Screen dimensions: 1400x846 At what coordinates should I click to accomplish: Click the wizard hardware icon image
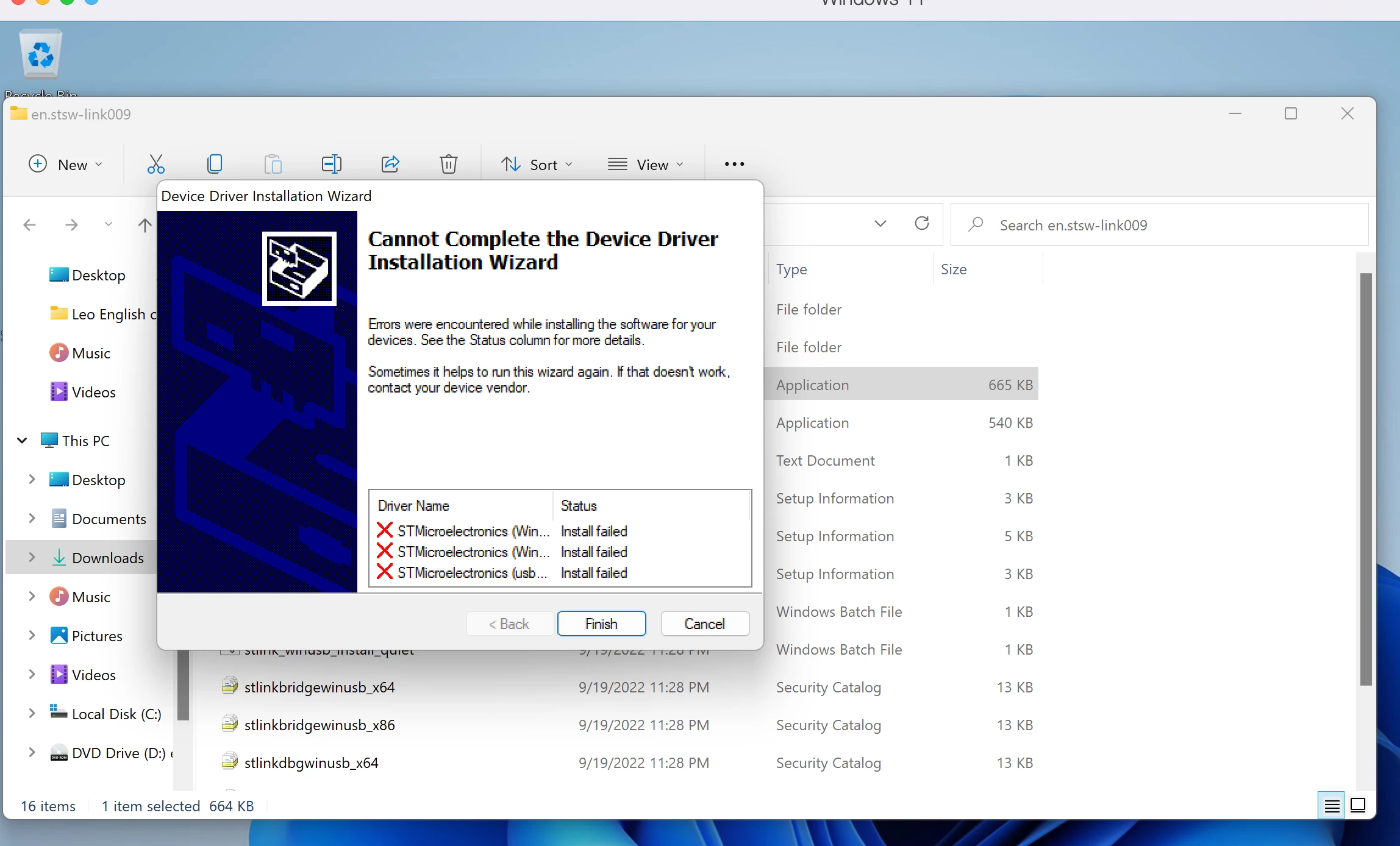299,269
